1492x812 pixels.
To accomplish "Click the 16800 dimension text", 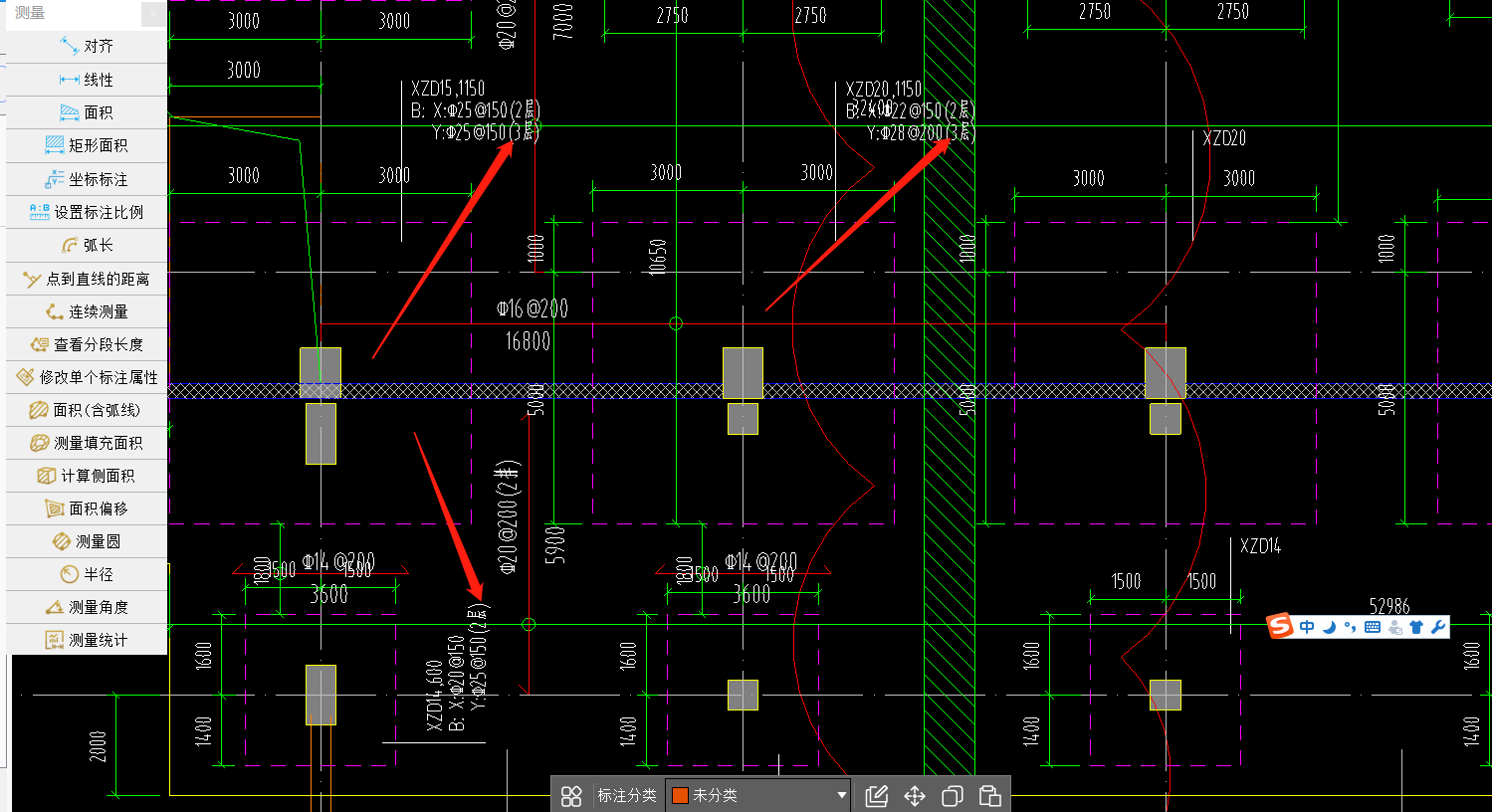I will (528, 341).
